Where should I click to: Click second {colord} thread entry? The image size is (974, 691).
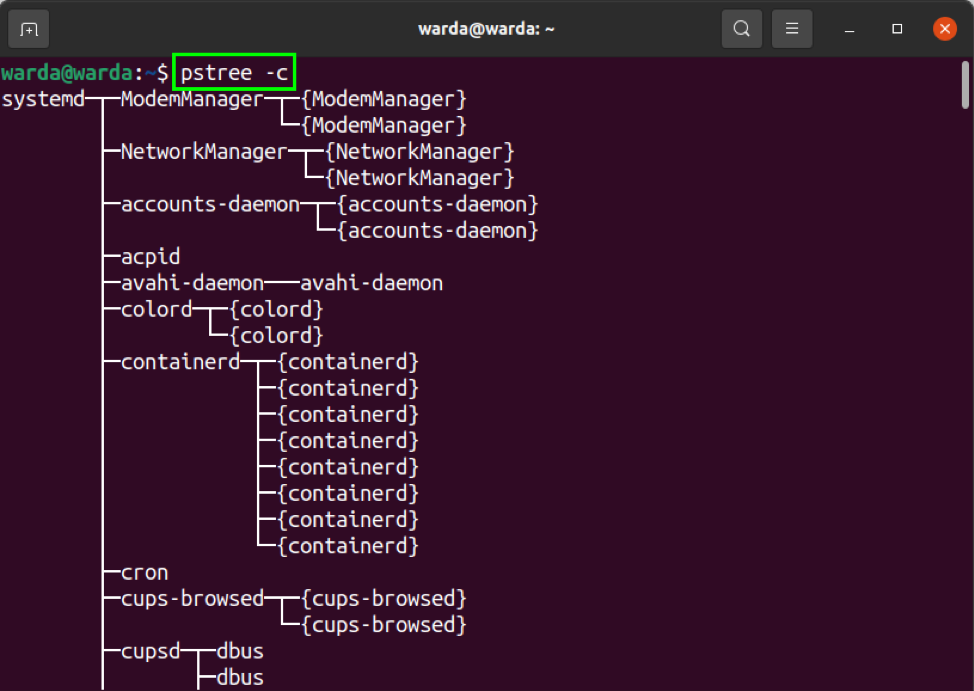pos(276,336)
